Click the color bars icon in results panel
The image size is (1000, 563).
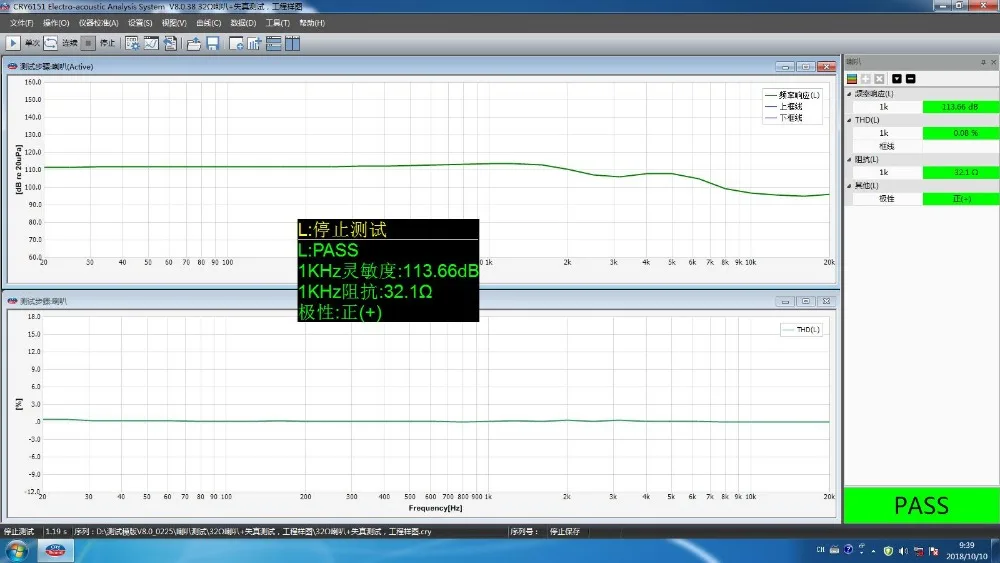(x=852, y=78)
